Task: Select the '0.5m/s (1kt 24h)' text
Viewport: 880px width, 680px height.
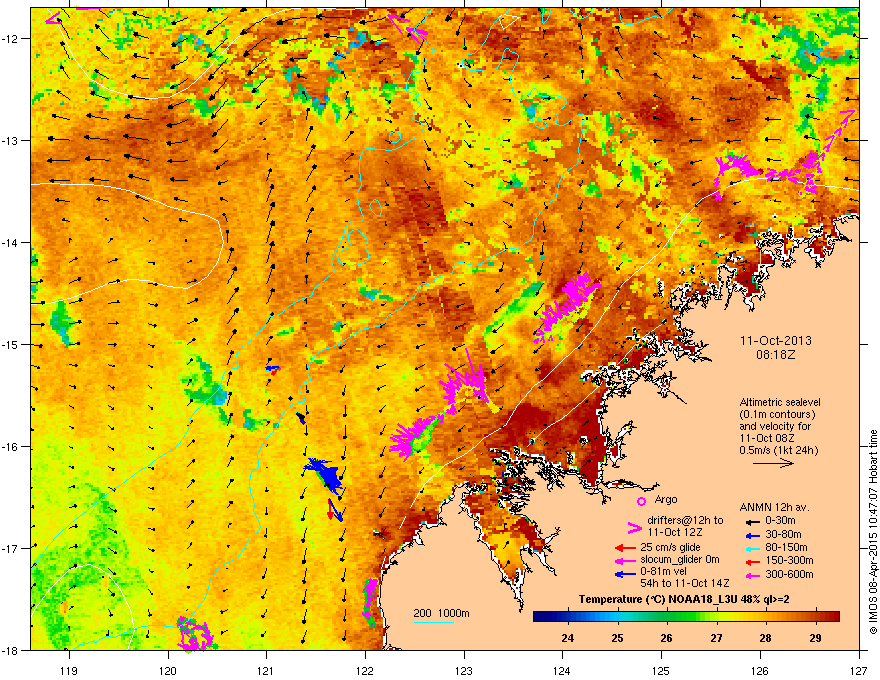Action: (778, 450)
